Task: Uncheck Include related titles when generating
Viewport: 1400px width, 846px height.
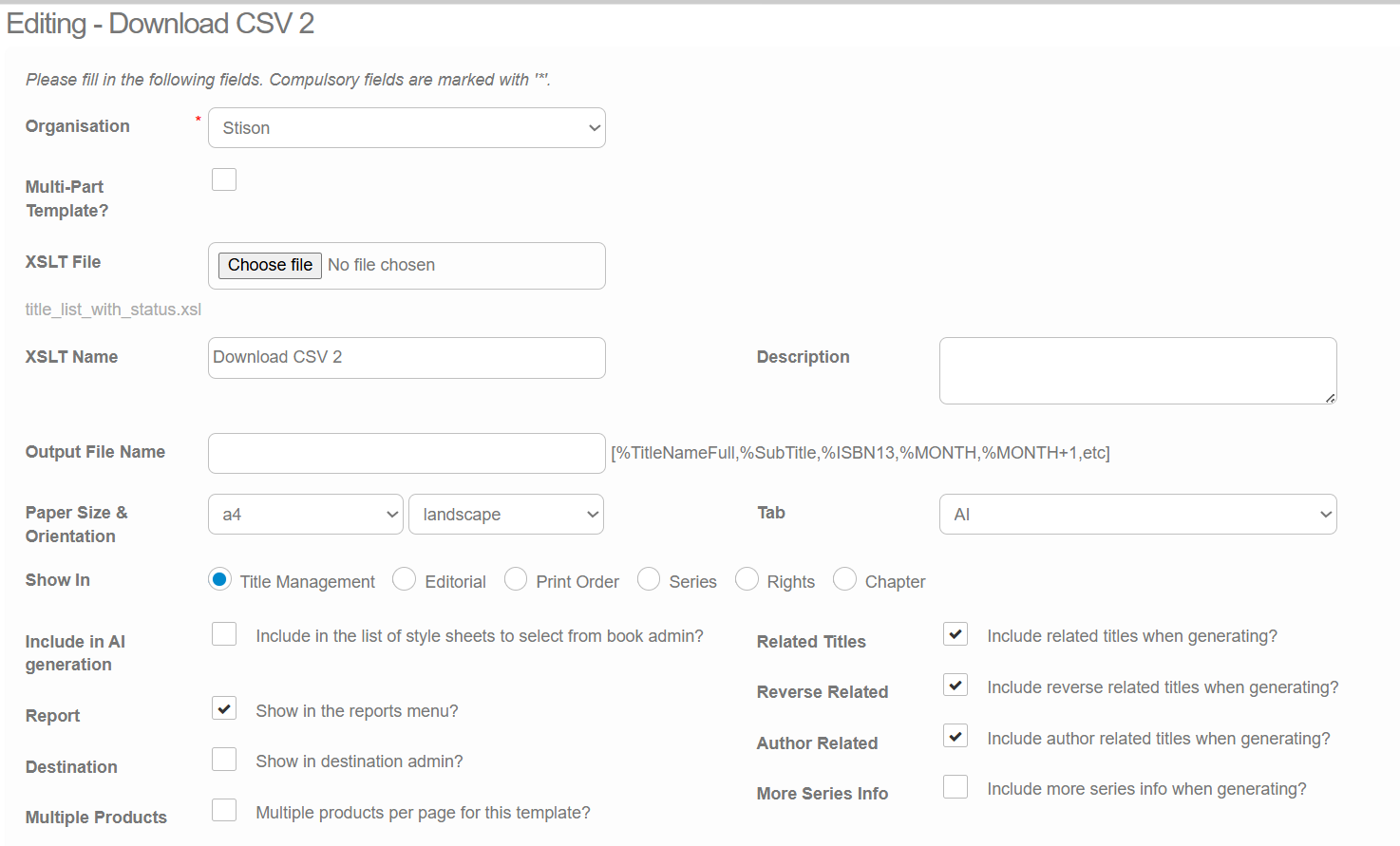Action: (x=955, y=634)
